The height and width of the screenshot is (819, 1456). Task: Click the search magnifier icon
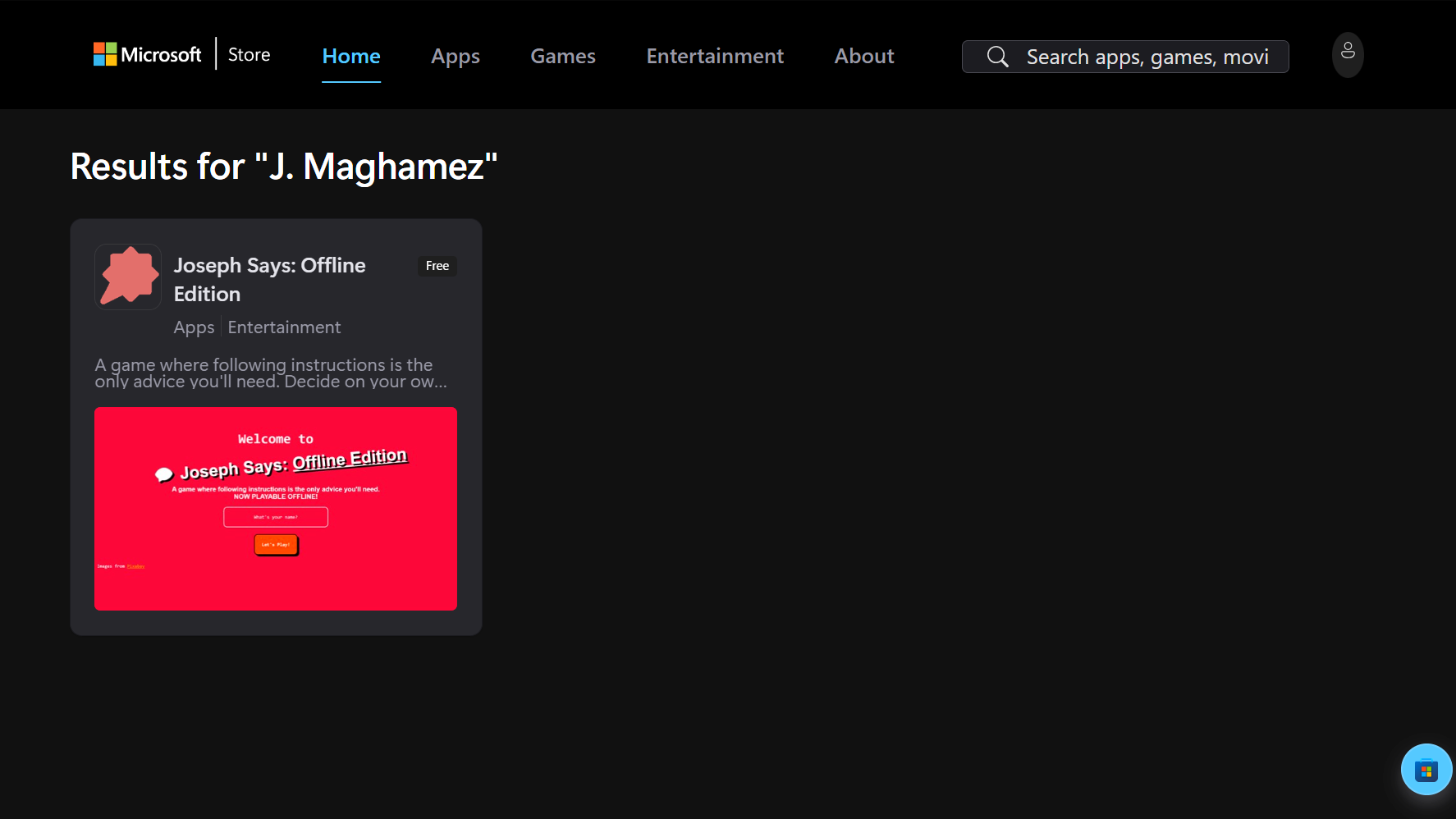(997, 57)
